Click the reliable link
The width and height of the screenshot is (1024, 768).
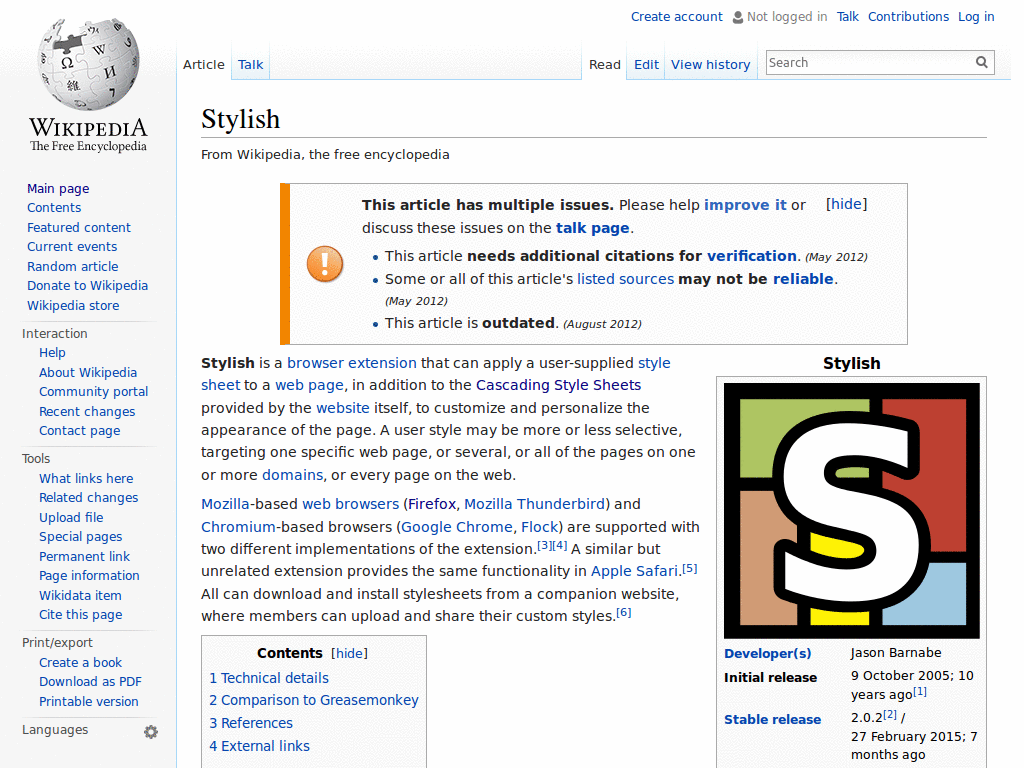click(x=803, y=279)
